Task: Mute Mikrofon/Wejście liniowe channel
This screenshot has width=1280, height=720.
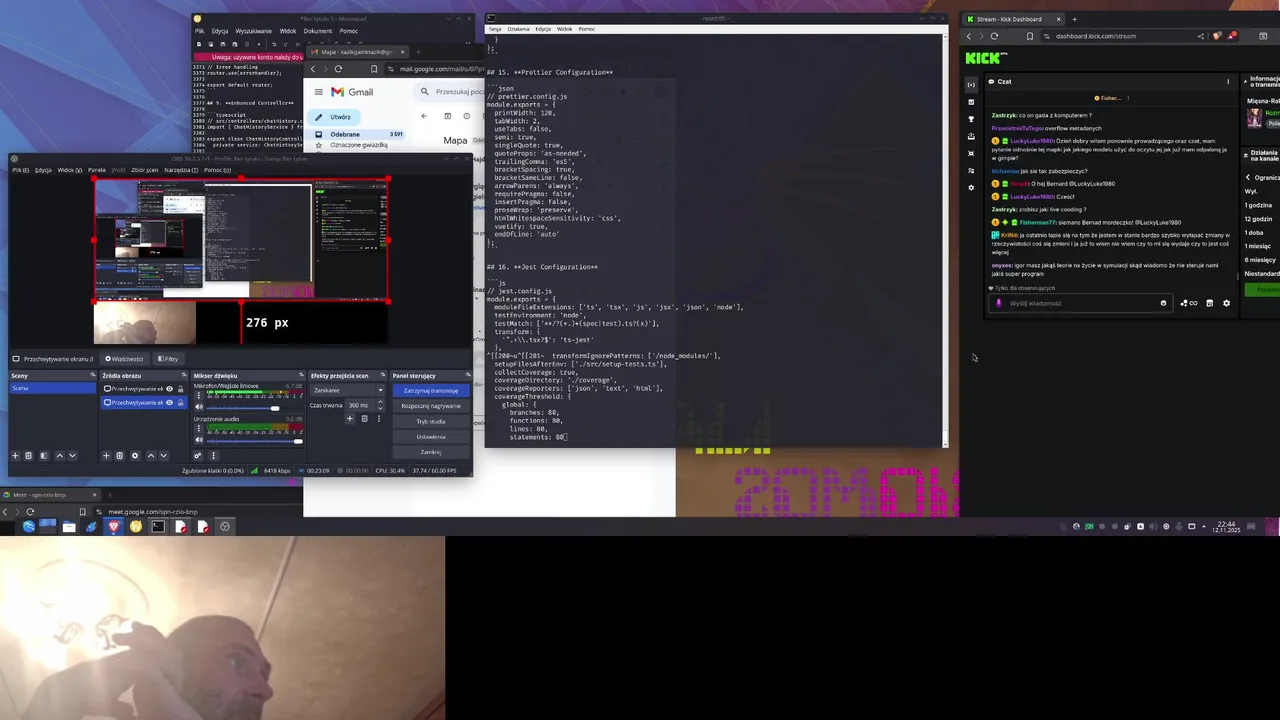Action: coord(199,407)
